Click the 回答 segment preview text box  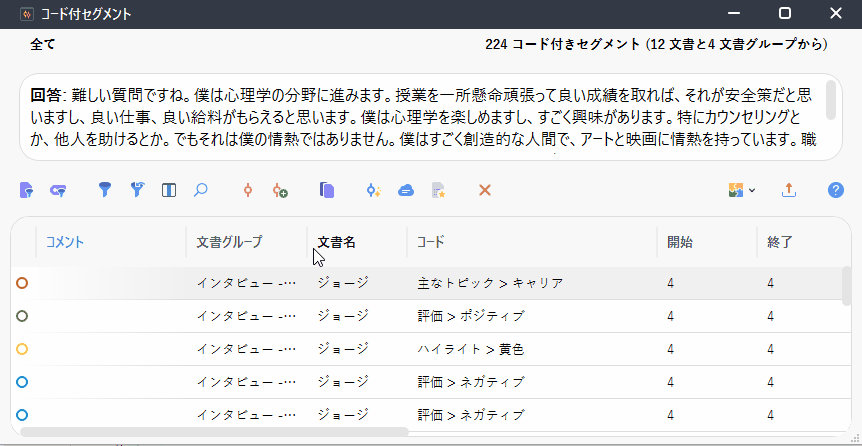[431, 117]
